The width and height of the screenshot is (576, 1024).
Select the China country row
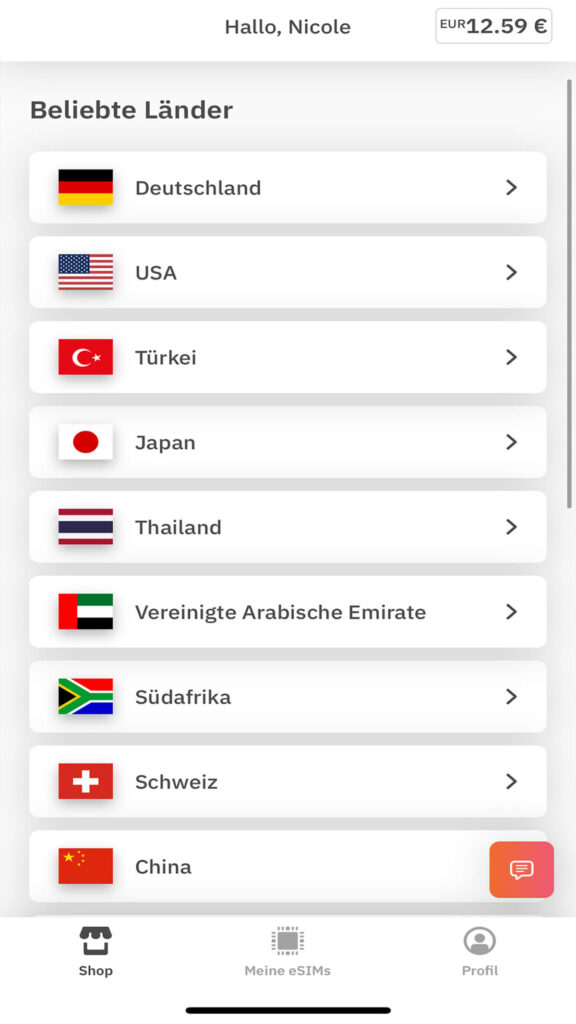point(287,867)
